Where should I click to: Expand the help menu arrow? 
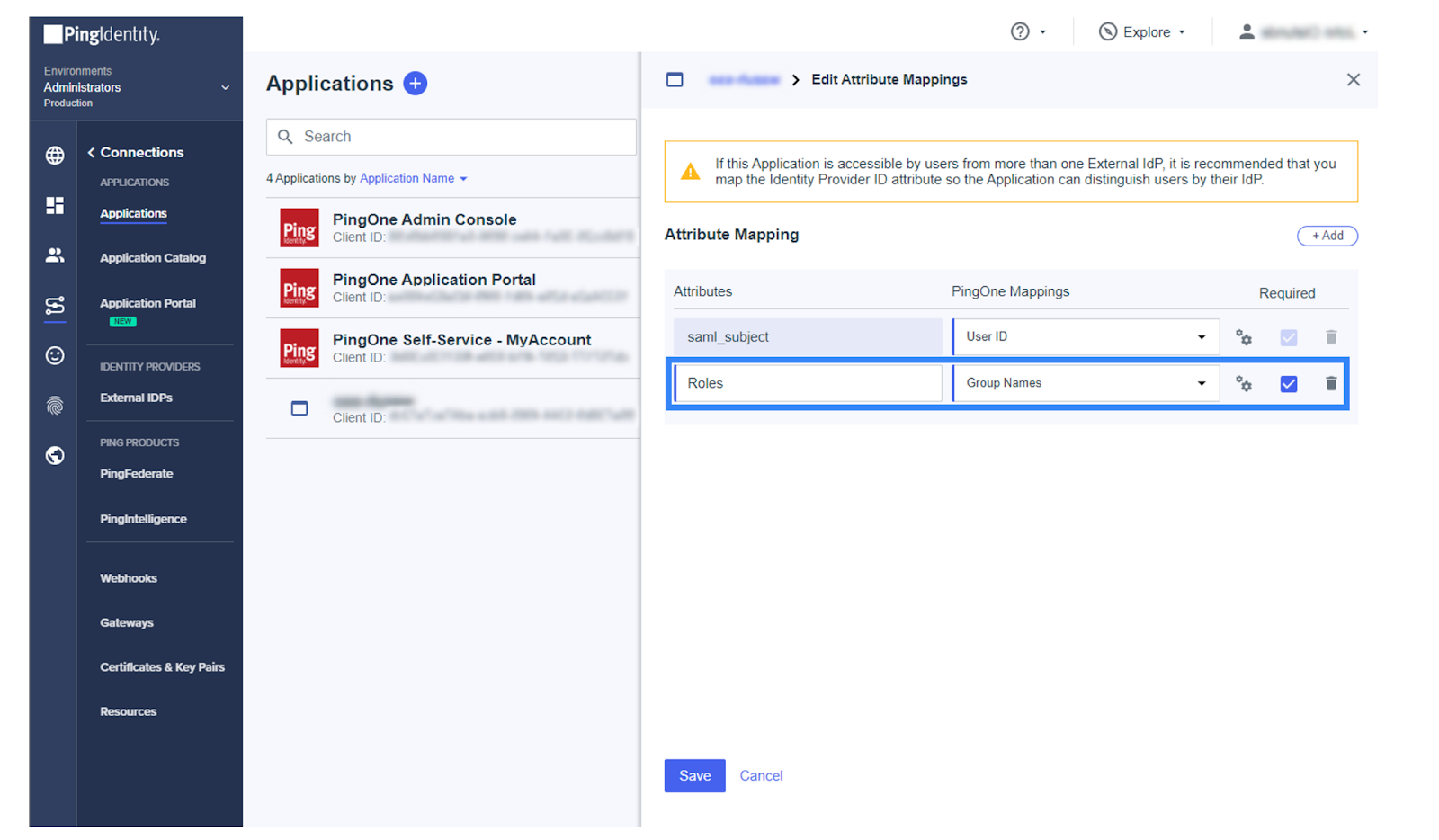pyautogui.click(x=1043, y=32)
